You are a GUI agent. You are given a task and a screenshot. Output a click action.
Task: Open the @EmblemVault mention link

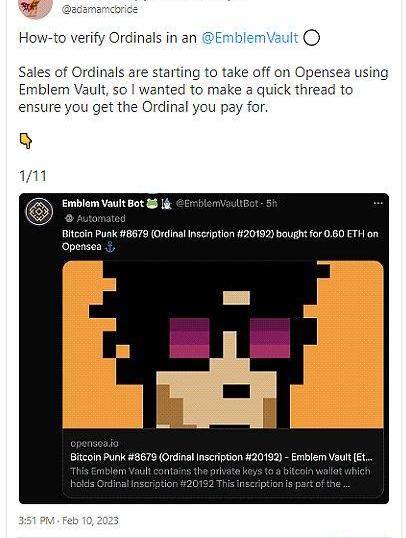click(x=250, y=38)
